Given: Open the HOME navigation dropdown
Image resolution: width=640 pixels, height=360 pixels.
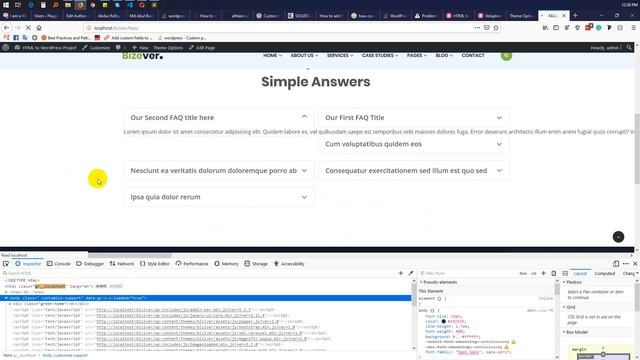Looking at the screenshot, I should pyautogui.click(x=272, y=55).
